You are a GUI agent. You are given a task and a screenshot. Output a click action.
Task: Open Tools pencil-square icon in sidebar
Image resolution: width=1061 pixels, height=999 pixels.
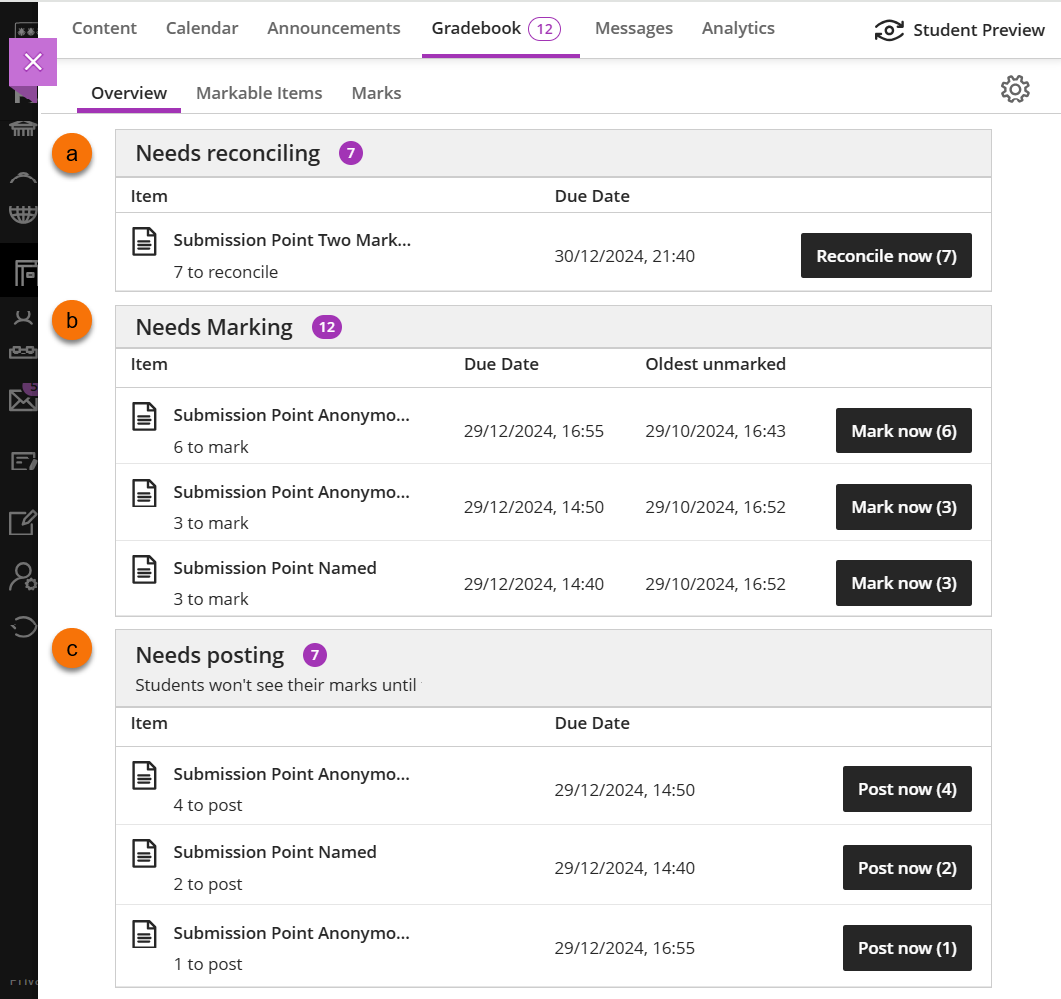pos(22,522)
